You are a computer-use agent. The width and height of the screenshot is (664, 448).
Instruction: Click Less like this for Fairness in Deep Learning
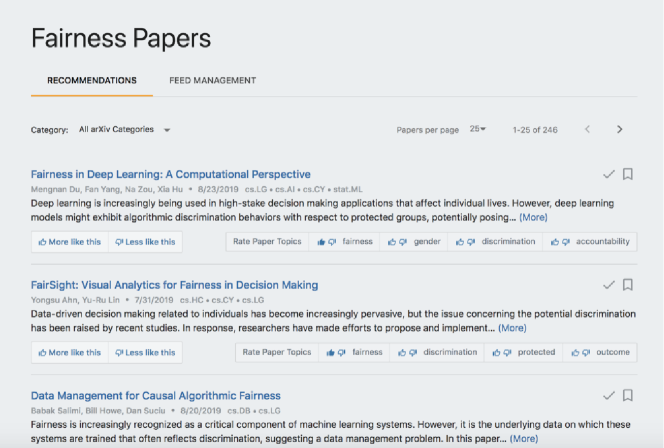145,242
